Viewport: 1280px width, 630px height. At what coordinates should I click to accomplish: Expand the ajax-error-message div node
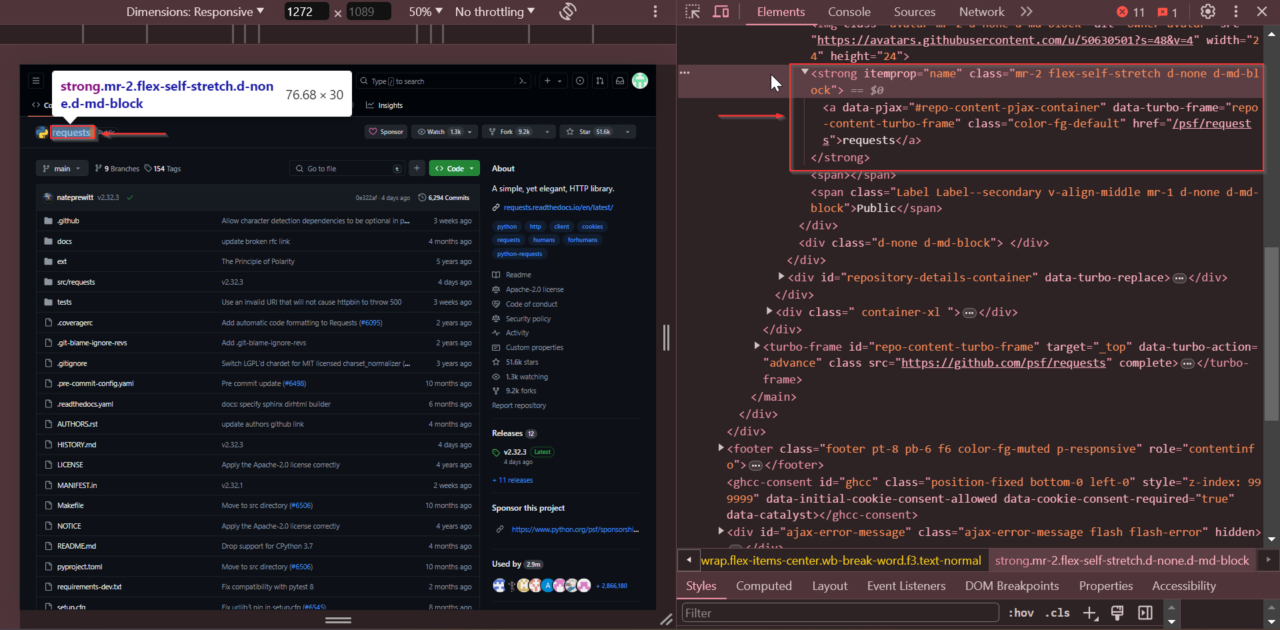click(x=721, y=532)
